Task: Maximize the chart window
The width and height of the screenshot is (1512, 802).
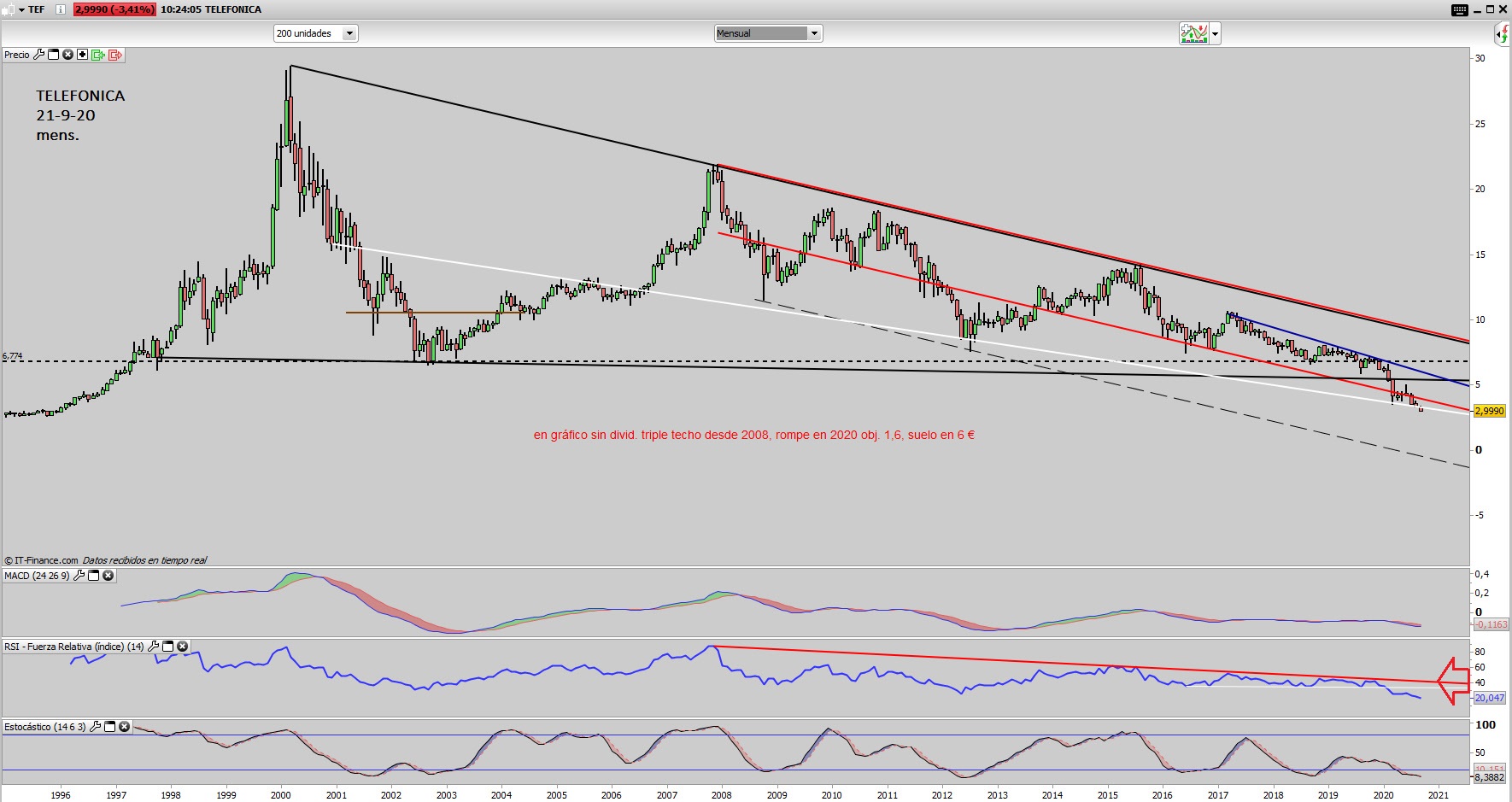Action: pos(1490,9)
